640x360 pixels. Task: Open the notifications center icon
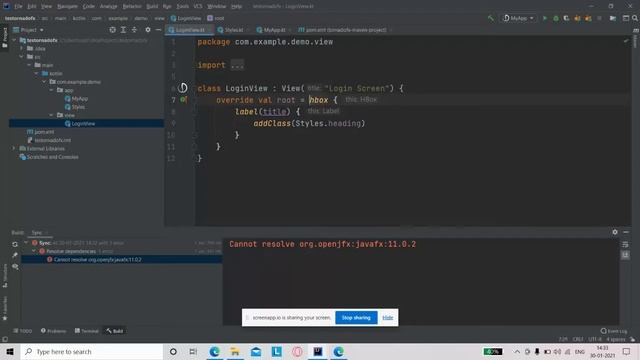point(627,351)
